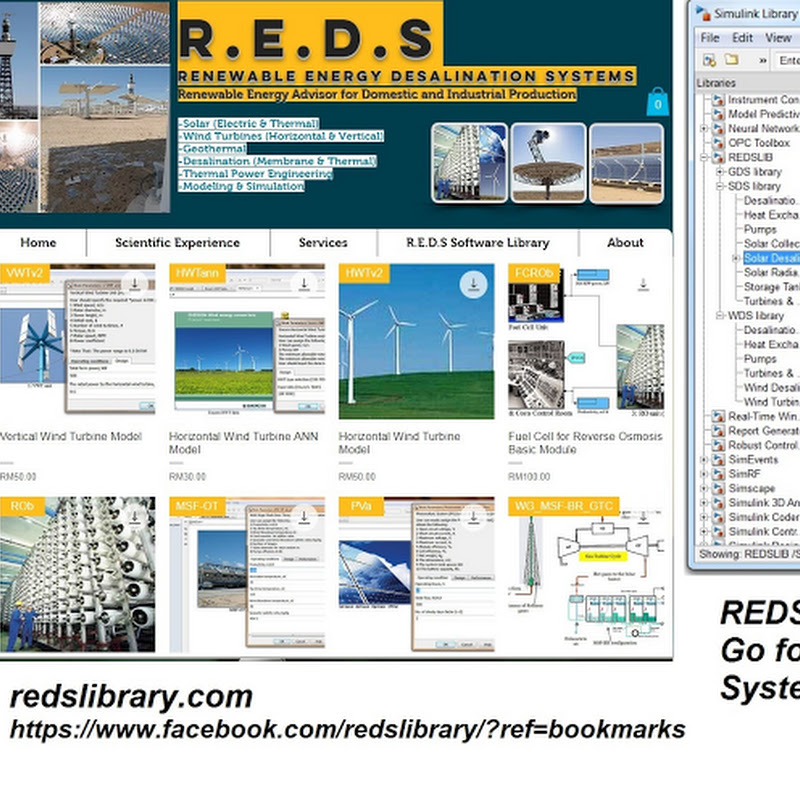Viewport: 800px width, 800px height.
Task: Click the redslibrary.com caption text
Action: (131, 696)
